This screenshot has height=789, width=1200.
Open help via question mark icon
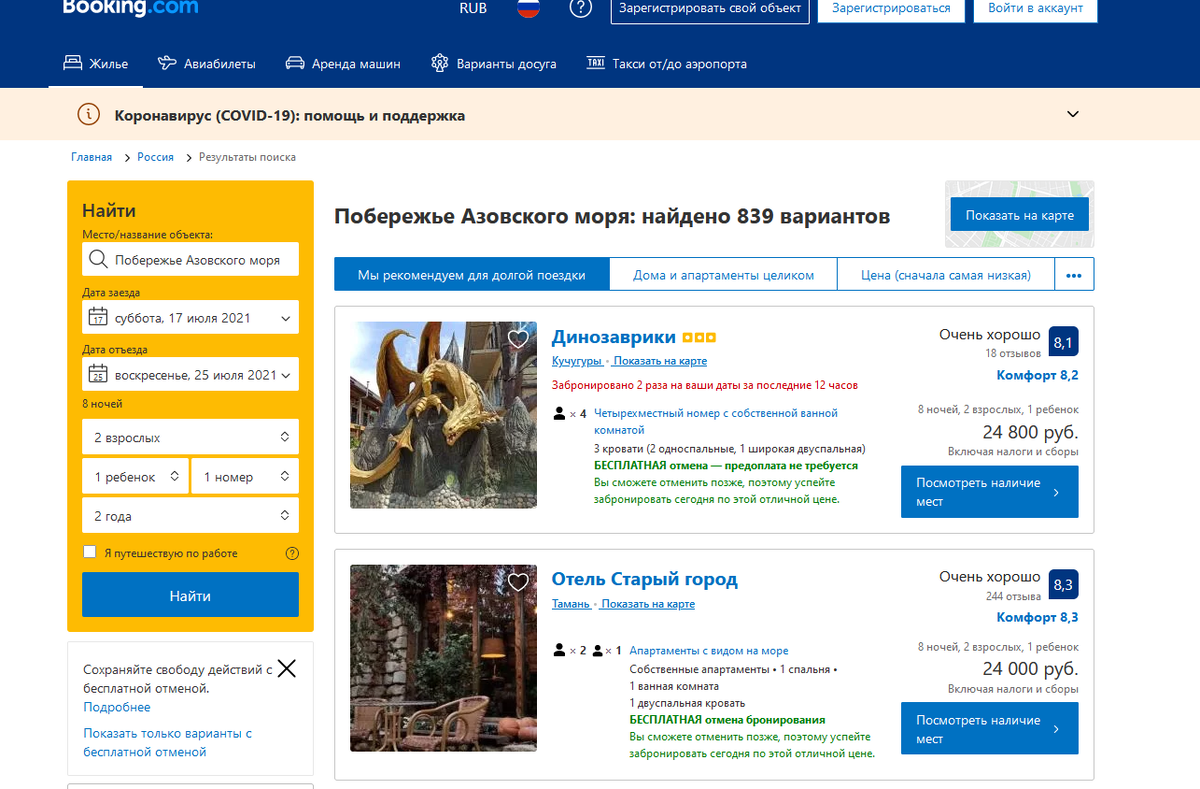(580, 8)
